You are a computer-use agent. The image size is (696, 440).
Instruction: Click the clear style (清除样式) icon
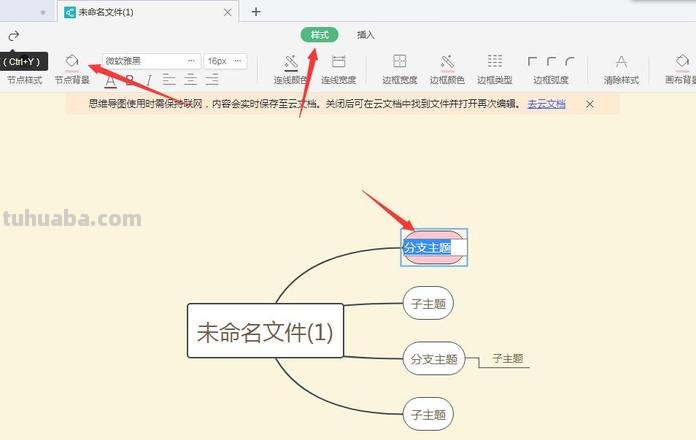(621, 61)
